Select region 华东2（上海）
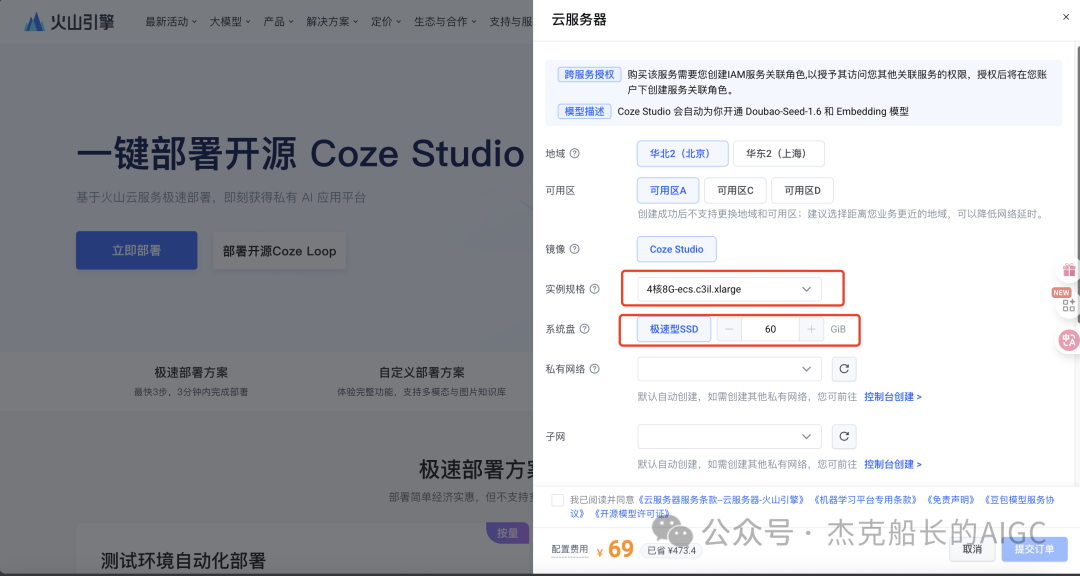1080x576 pixels. 778,154
